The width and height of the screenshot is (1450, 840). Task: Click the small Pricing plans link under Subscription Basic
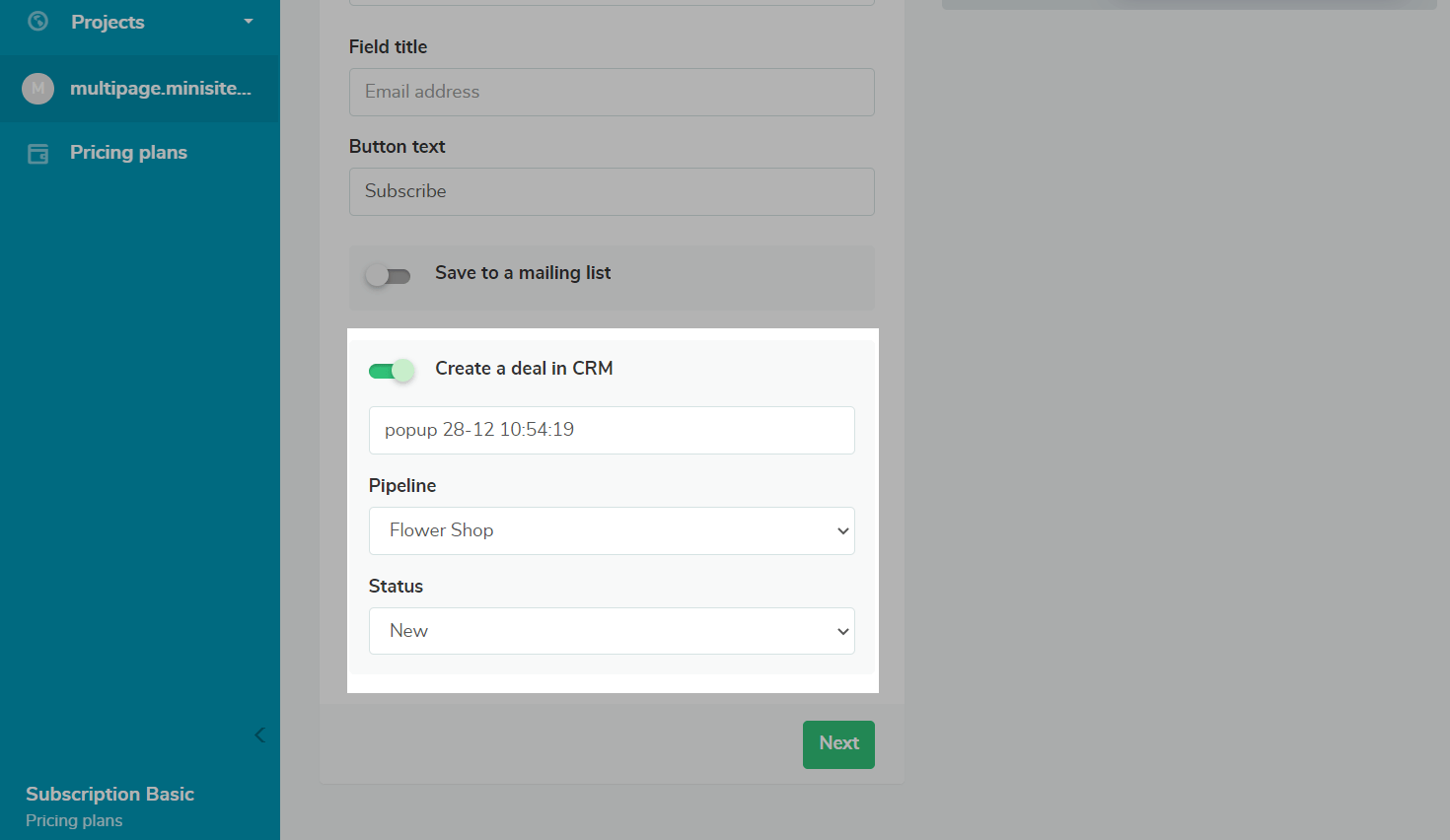tap(74, 820)
